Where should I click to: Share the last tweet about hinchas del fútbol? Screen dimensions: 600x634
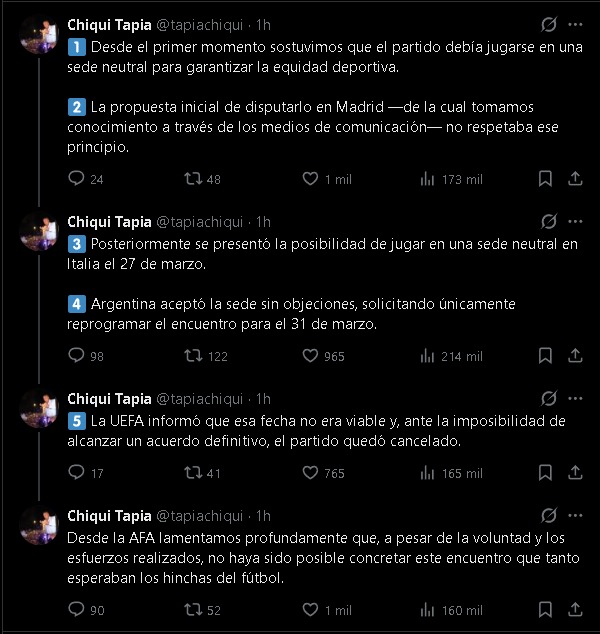click(574, 610)
